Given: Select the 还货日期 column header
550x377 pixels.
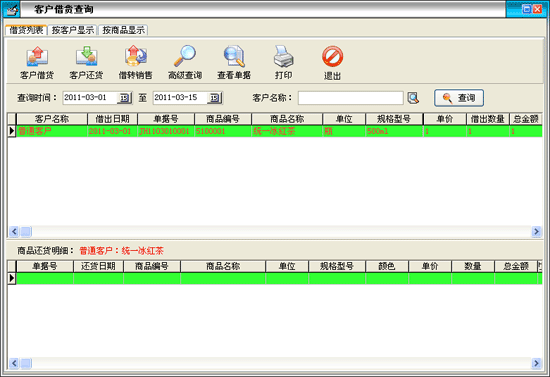Looking at the screenshot, I should 98,266.
